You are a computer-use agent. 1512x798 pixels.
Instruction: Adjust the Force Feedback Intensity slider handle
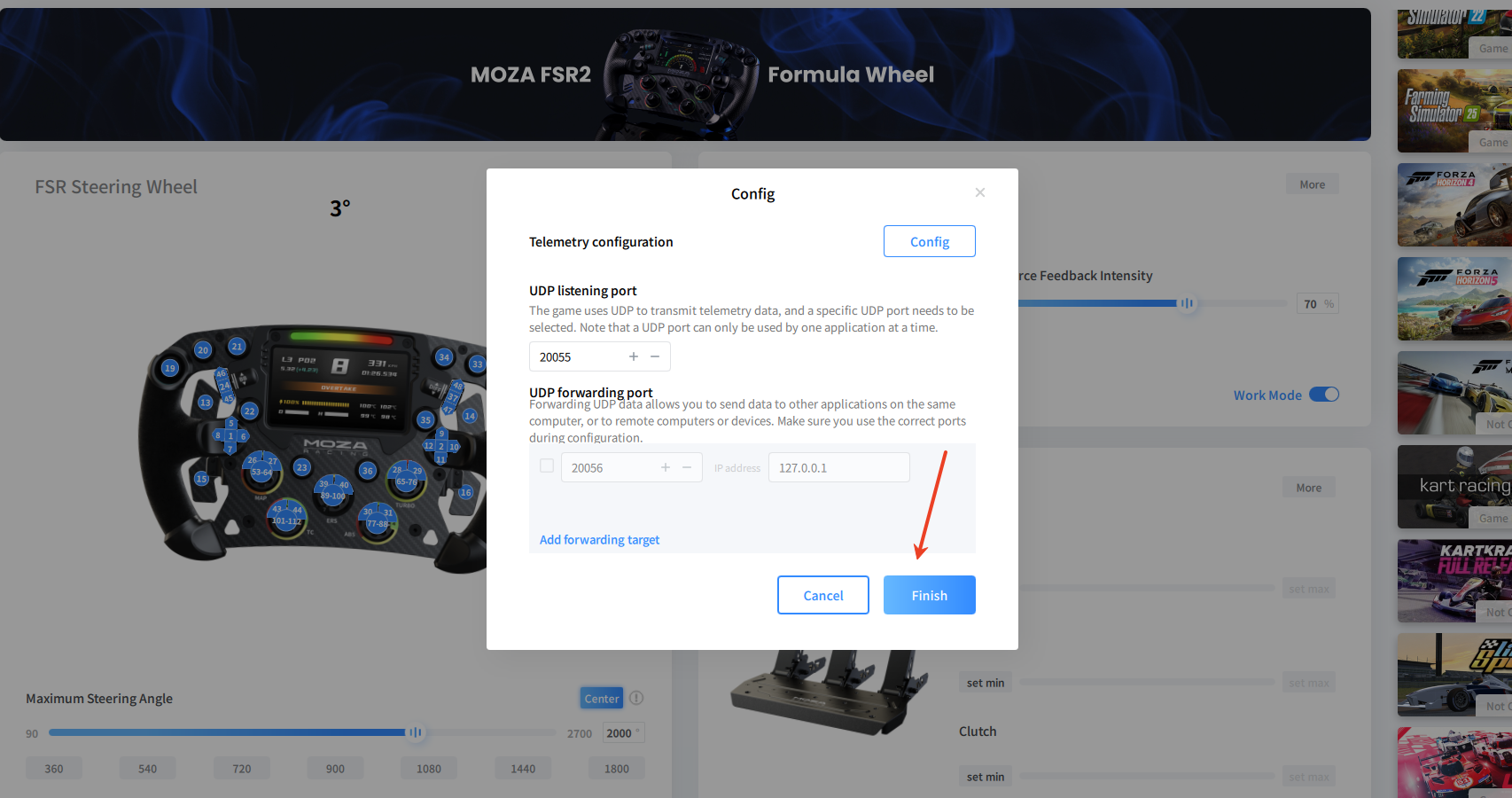[1187, 303]
